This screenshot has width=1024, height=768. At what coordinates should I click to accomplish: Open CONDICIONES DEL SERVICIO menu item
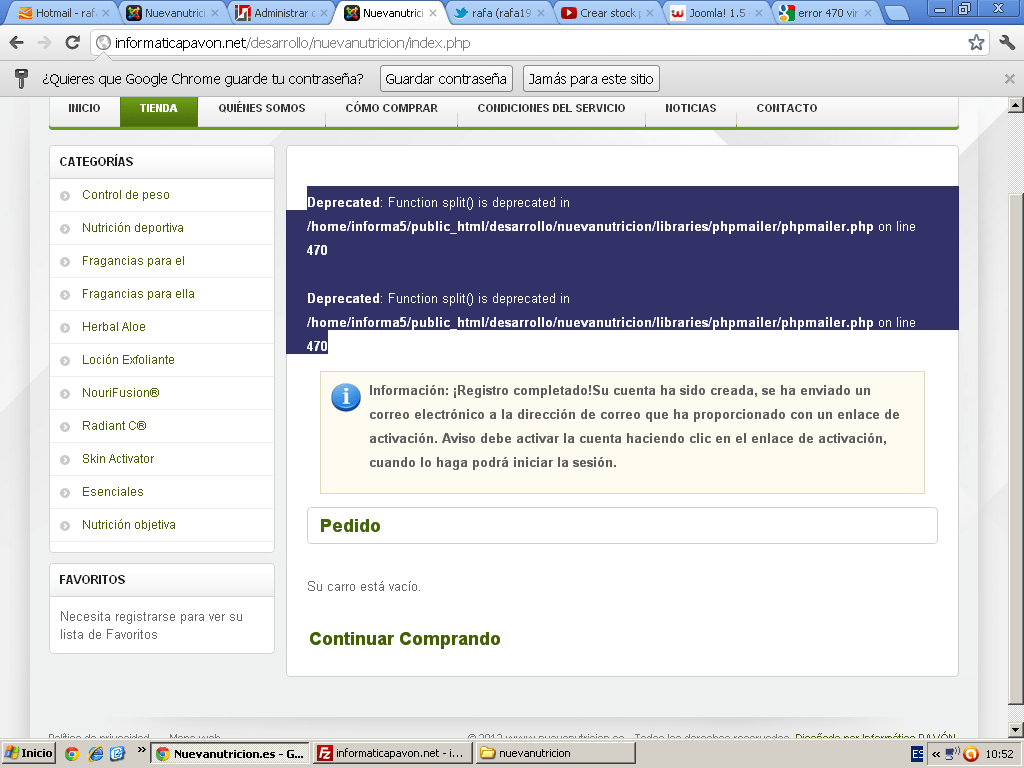pyautogui.click(x=551, y=108)
